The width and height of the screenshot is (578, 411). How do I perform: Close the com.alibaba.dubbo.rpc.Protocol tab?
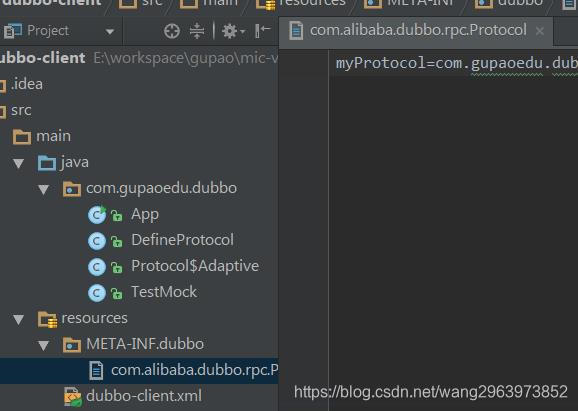(540, 31)
